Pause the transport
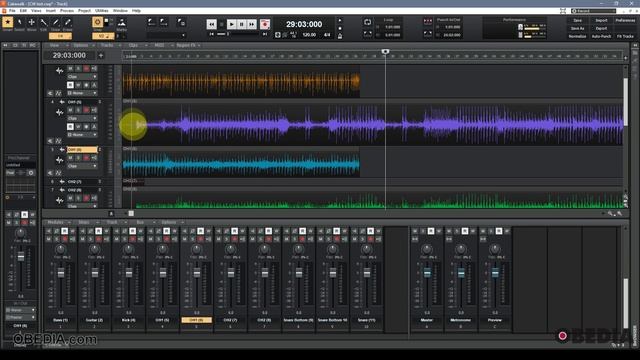Image resolution: width=640 pixels, height=360 pixels. click(x=242, y=24)
